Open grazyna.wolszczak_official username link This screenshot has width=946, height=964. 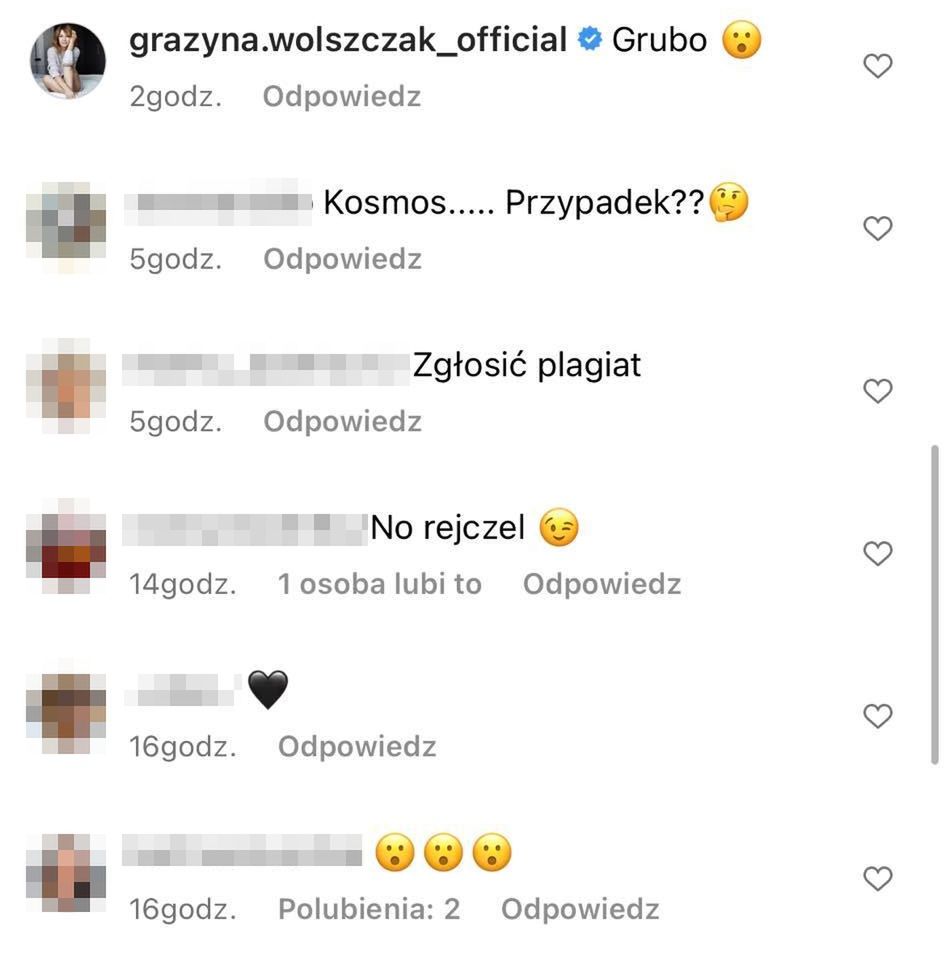[348, 41]
